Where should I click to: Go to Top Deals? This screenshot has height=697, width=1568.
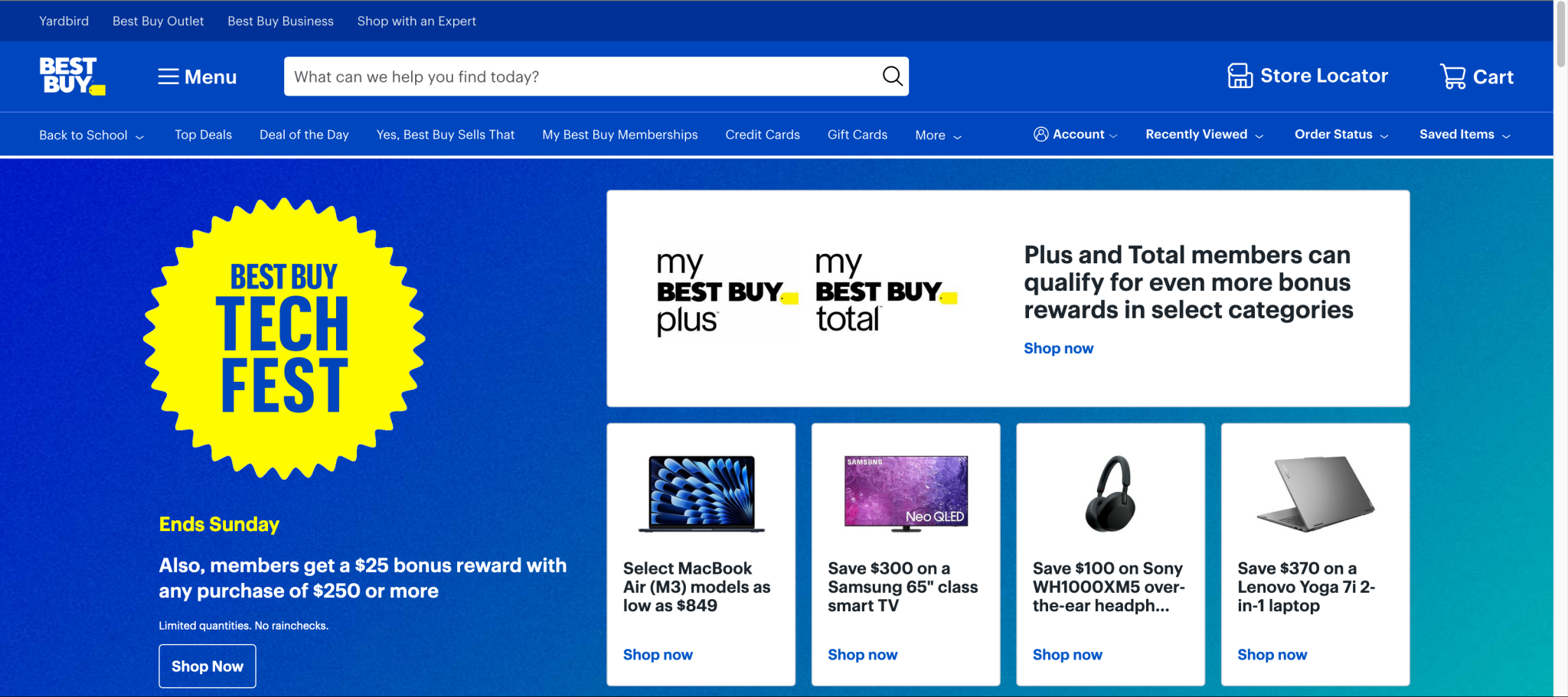coord(203,135)
